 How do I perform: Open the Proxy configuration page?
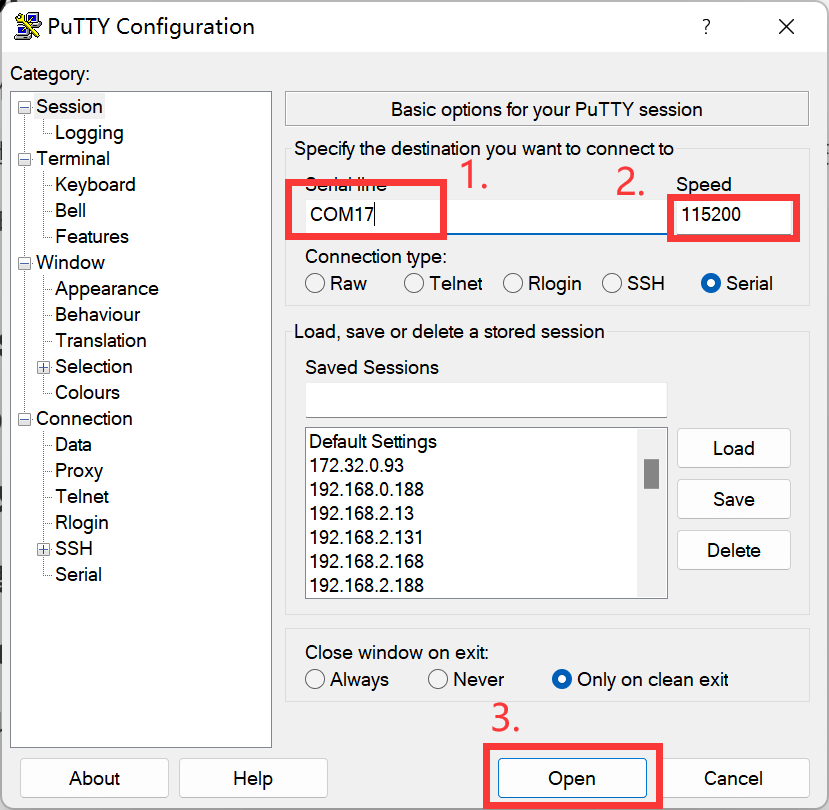click(78, 470)
